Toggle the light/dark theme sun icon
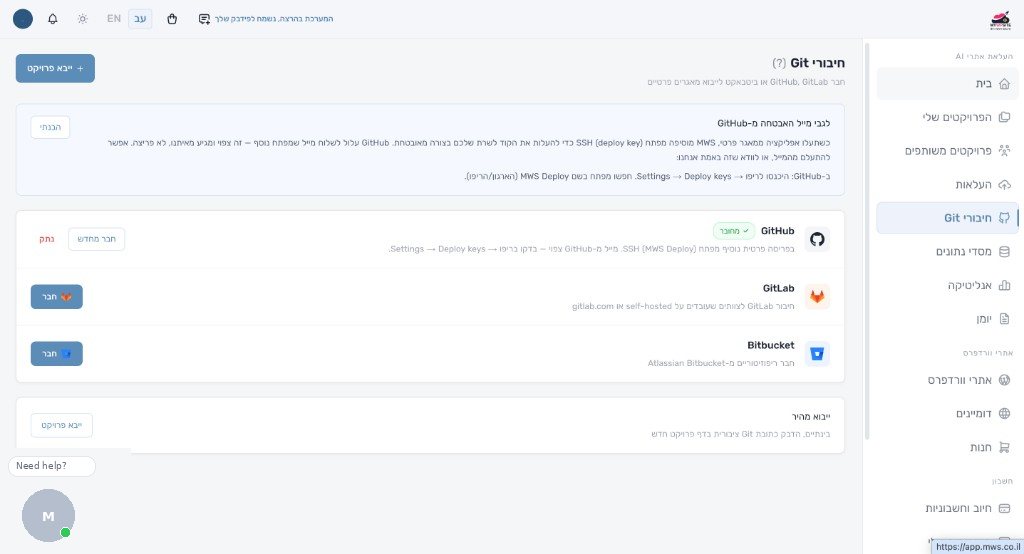 [x=82, y=19]
